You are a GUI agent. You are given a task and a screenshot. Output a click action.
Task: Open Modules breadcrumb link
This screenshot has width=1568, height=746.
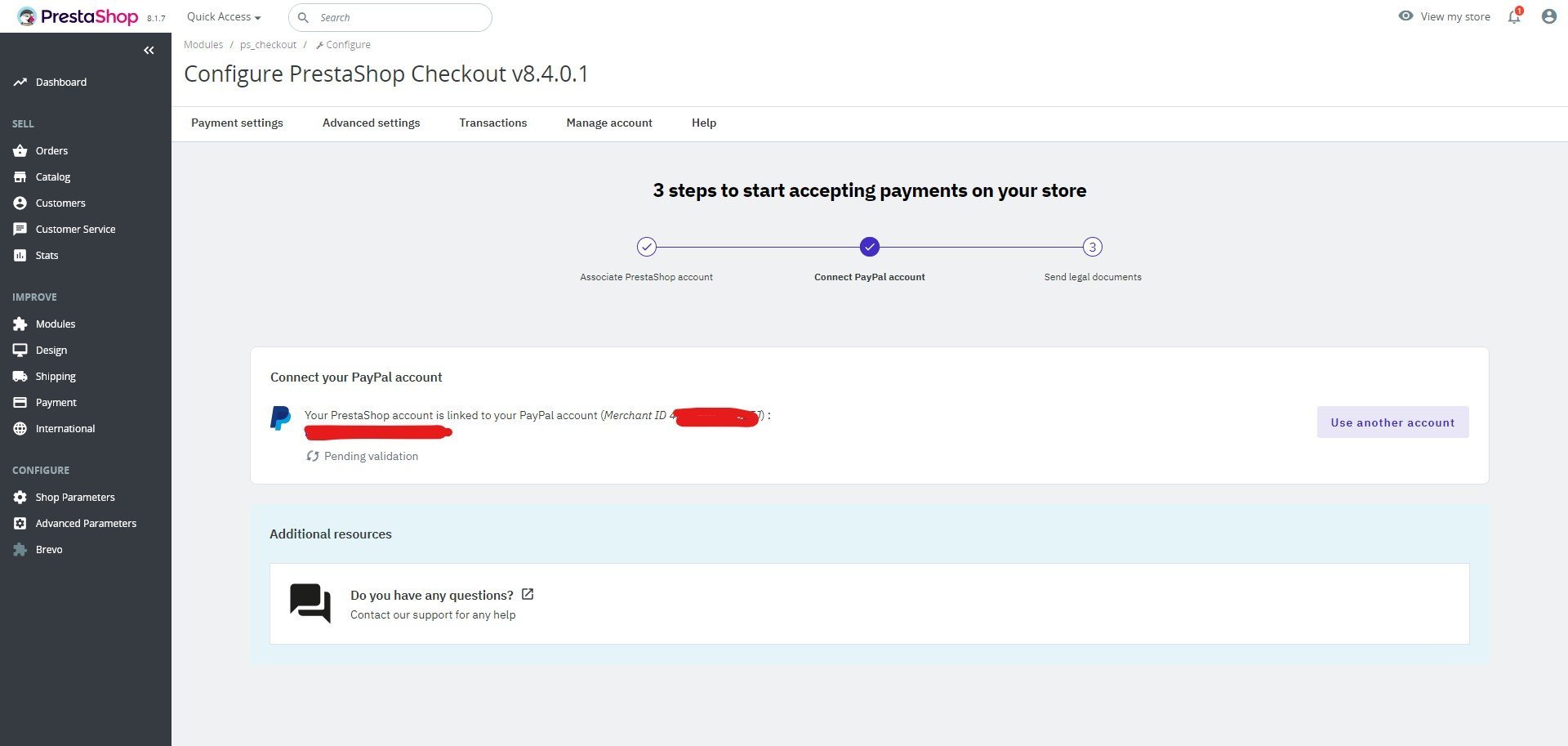[203, 45]
